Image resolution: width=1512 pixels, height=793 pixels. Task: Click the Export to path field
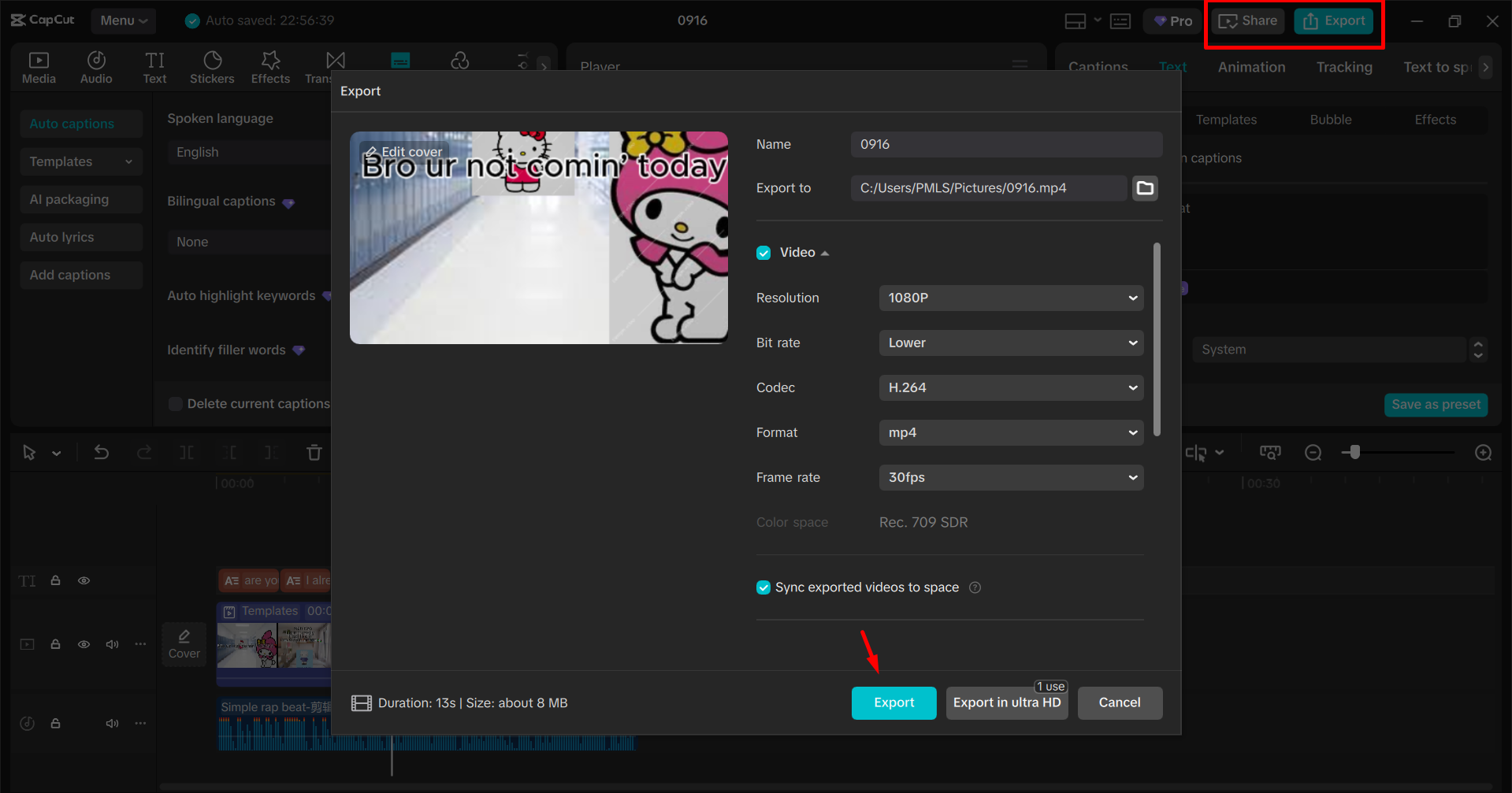coord(989,188)
